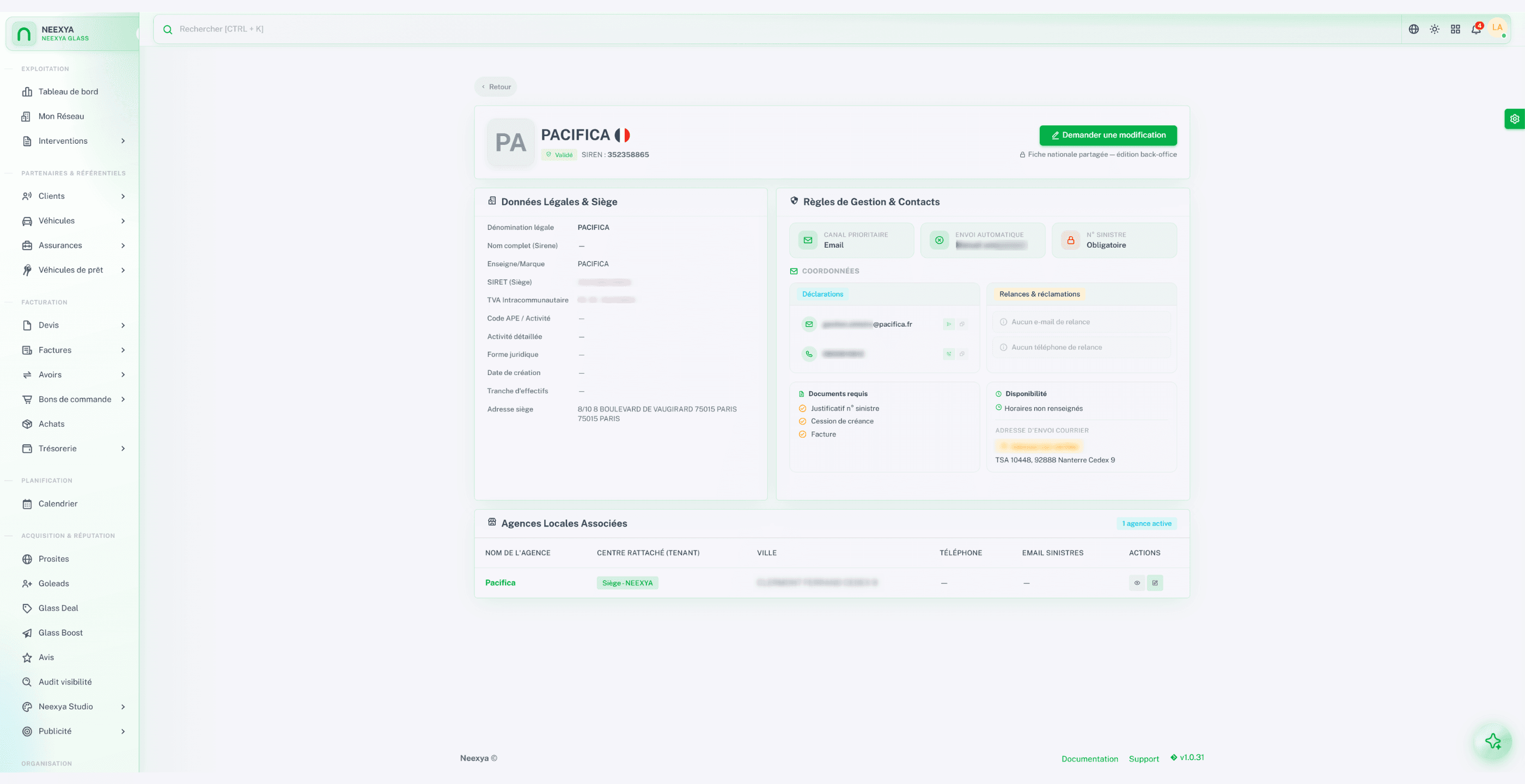The height and width of the screenshot is (784, 1525).
Task: Expand the Nexya Studio submenu chevron
Action: pyautogui.click(x=123, y=707)
